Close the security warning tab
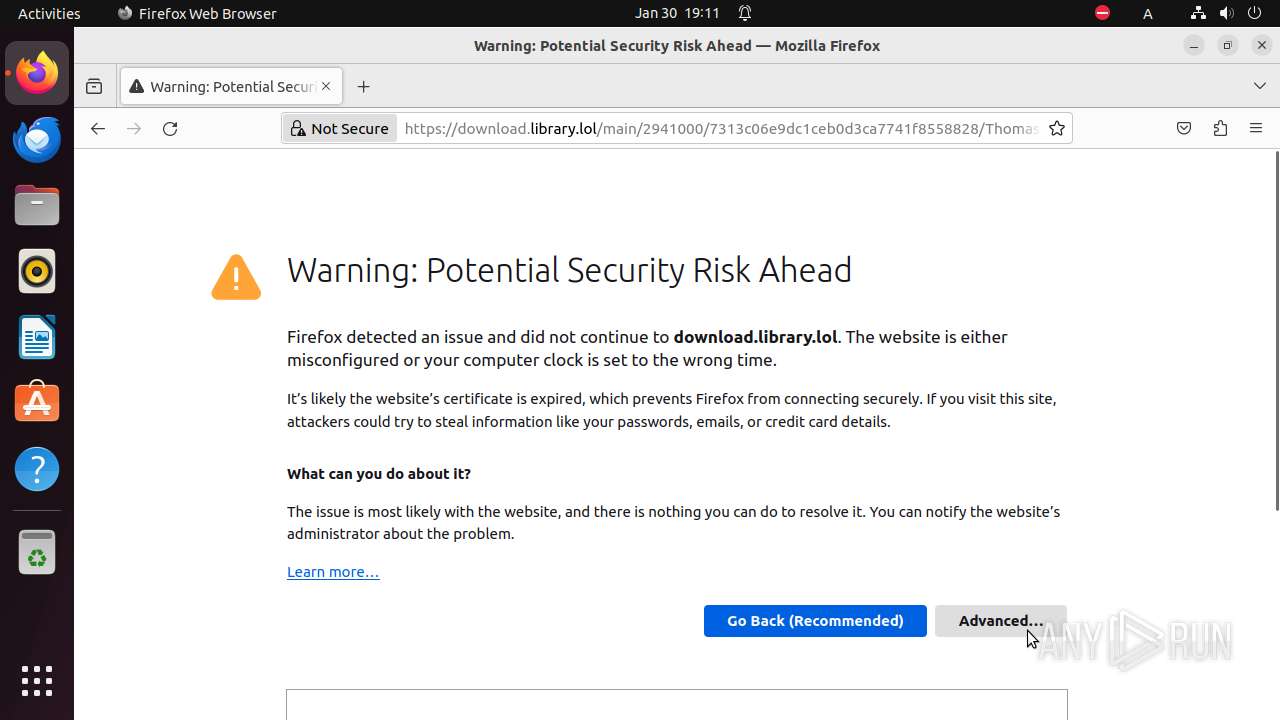This screenshot has height=720, width=1280. [x=326, y=87]
